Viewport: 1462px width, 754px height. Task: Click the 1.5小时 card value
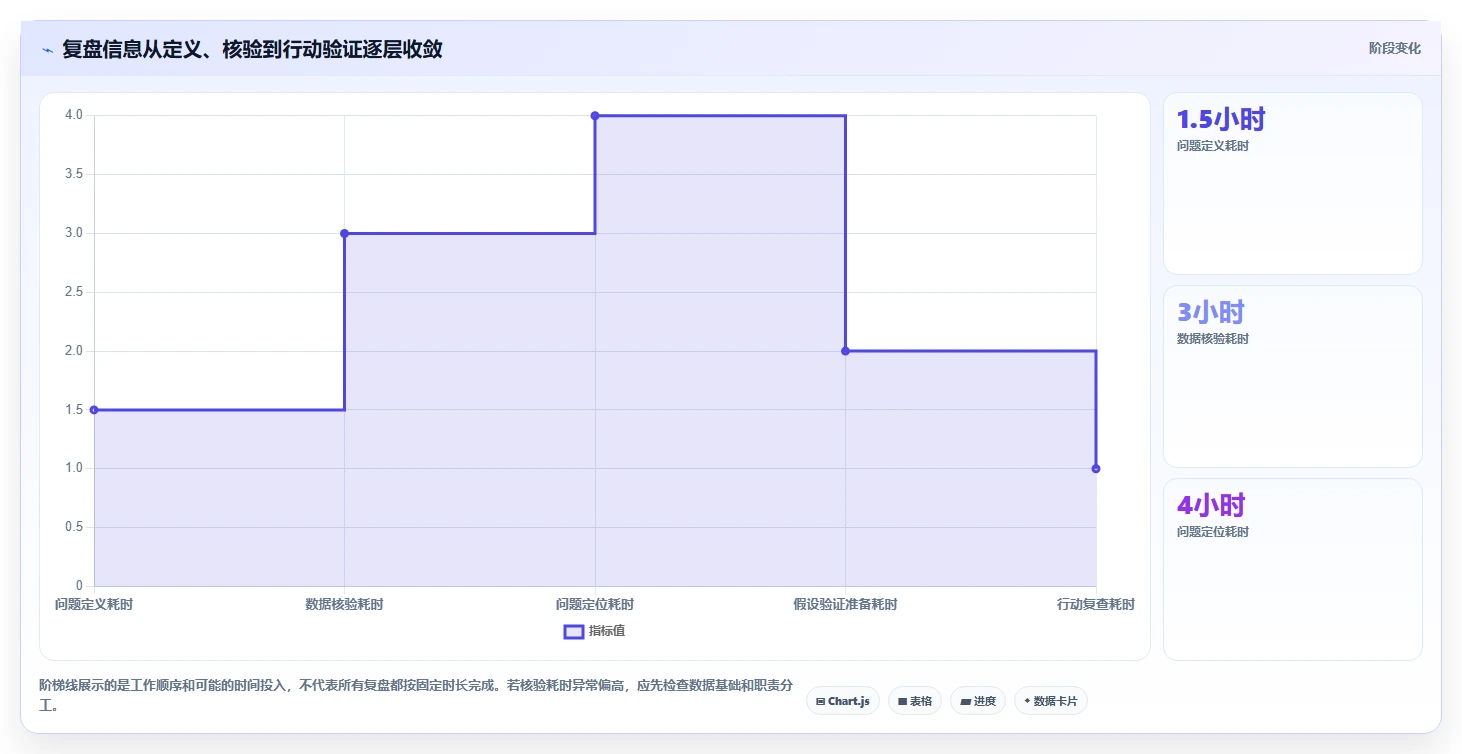tap(1221, 120)
